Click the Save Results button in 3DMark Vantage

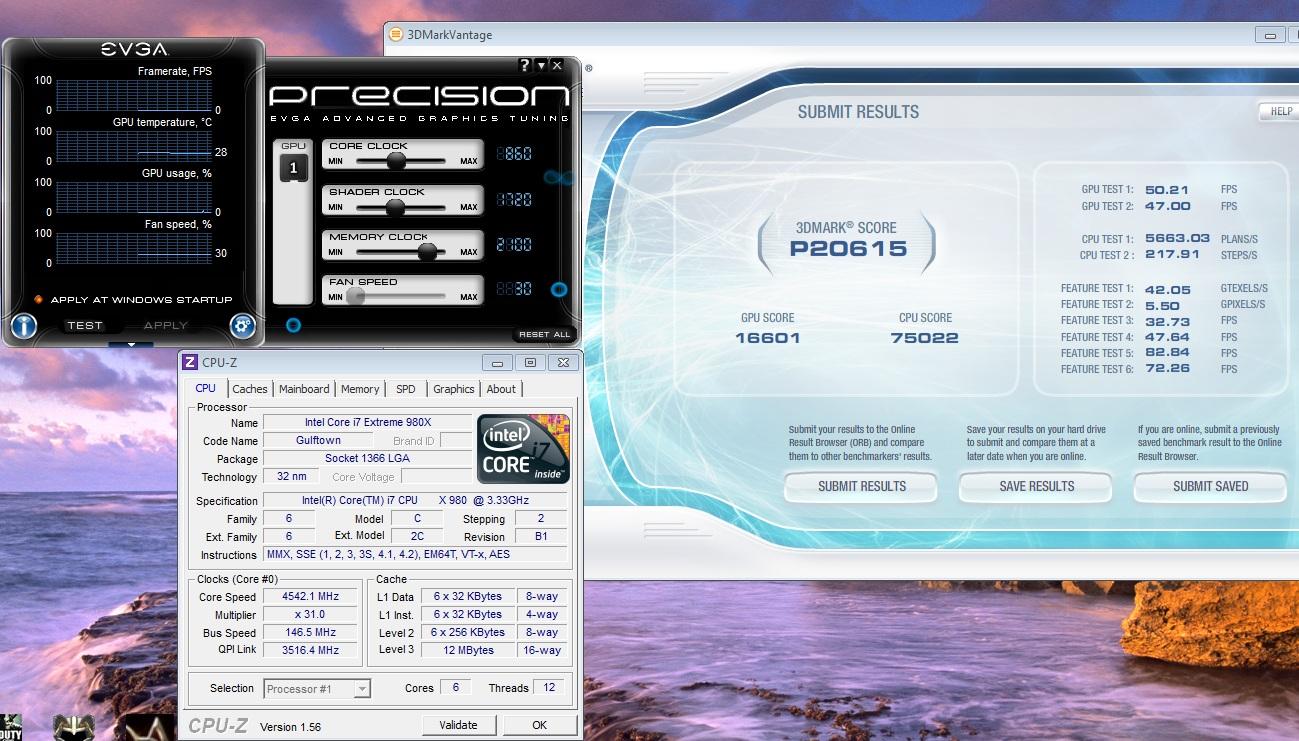pyautogui.click(x=1036, y=487)
